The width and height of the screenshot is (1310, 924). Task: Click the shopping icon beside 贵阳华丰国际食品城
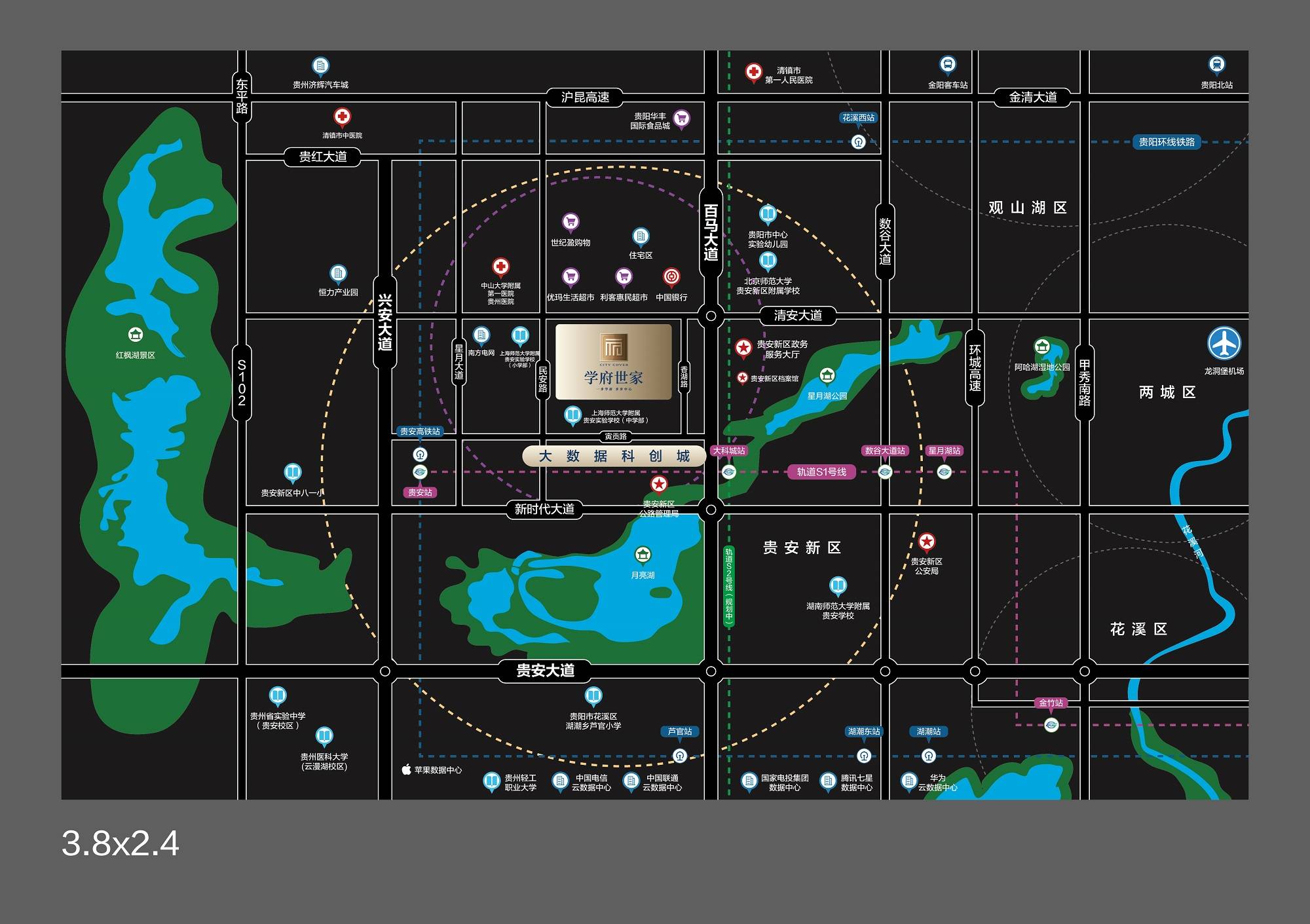click(x=681, y=119)
